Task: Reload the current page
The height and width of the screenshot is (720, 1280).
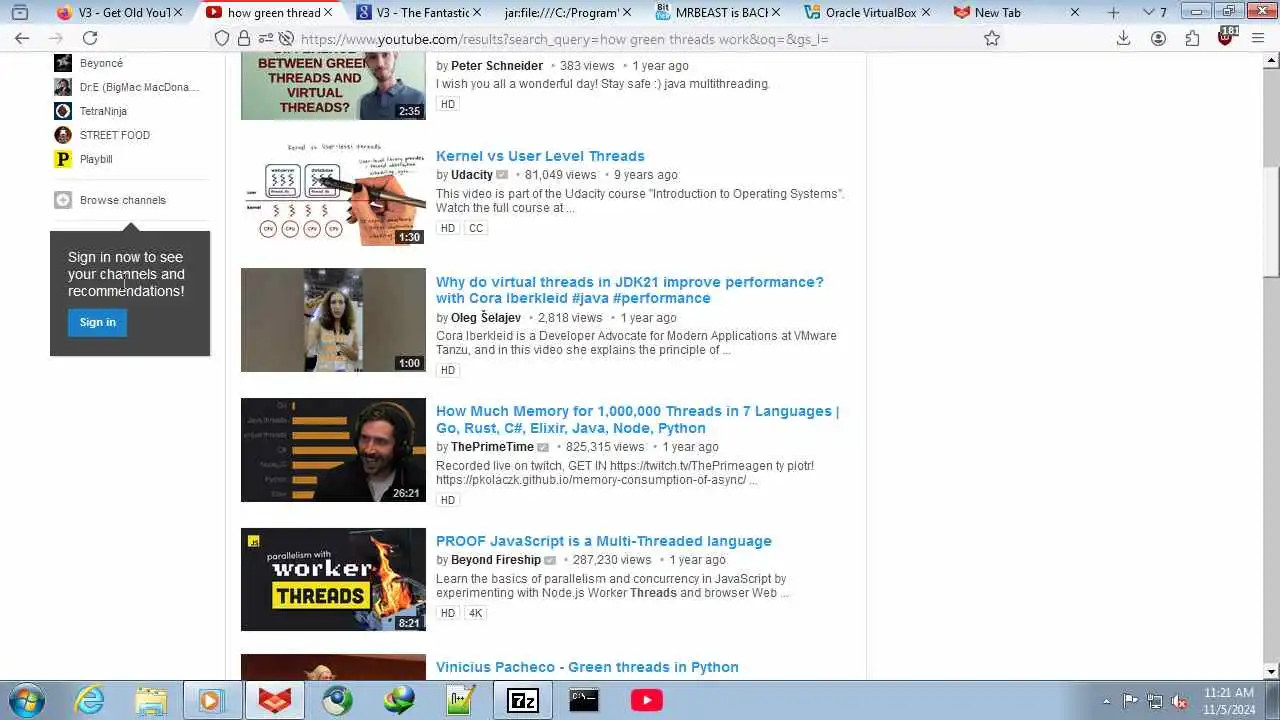Action: (90, 38)
